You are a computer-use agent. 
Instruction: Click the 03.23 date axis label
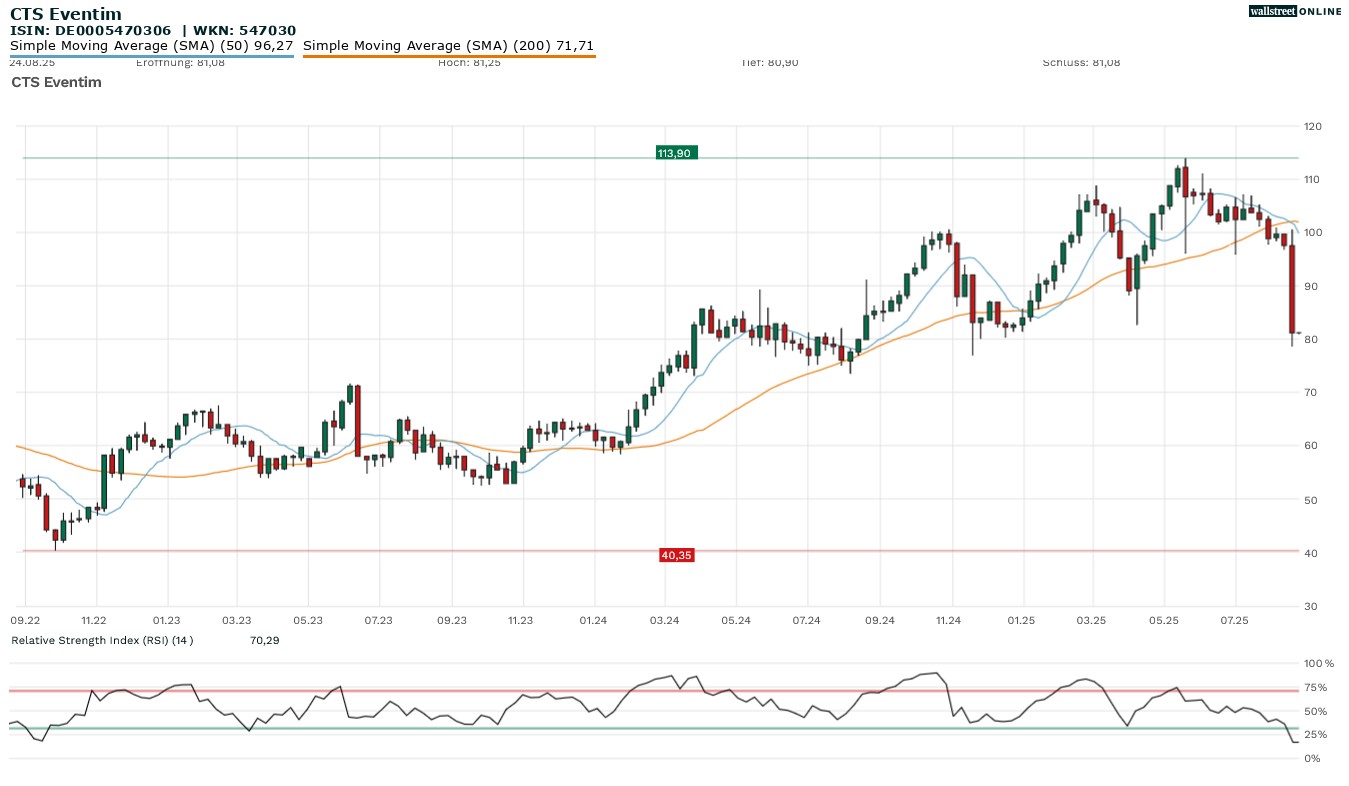(x=237, y=621)
